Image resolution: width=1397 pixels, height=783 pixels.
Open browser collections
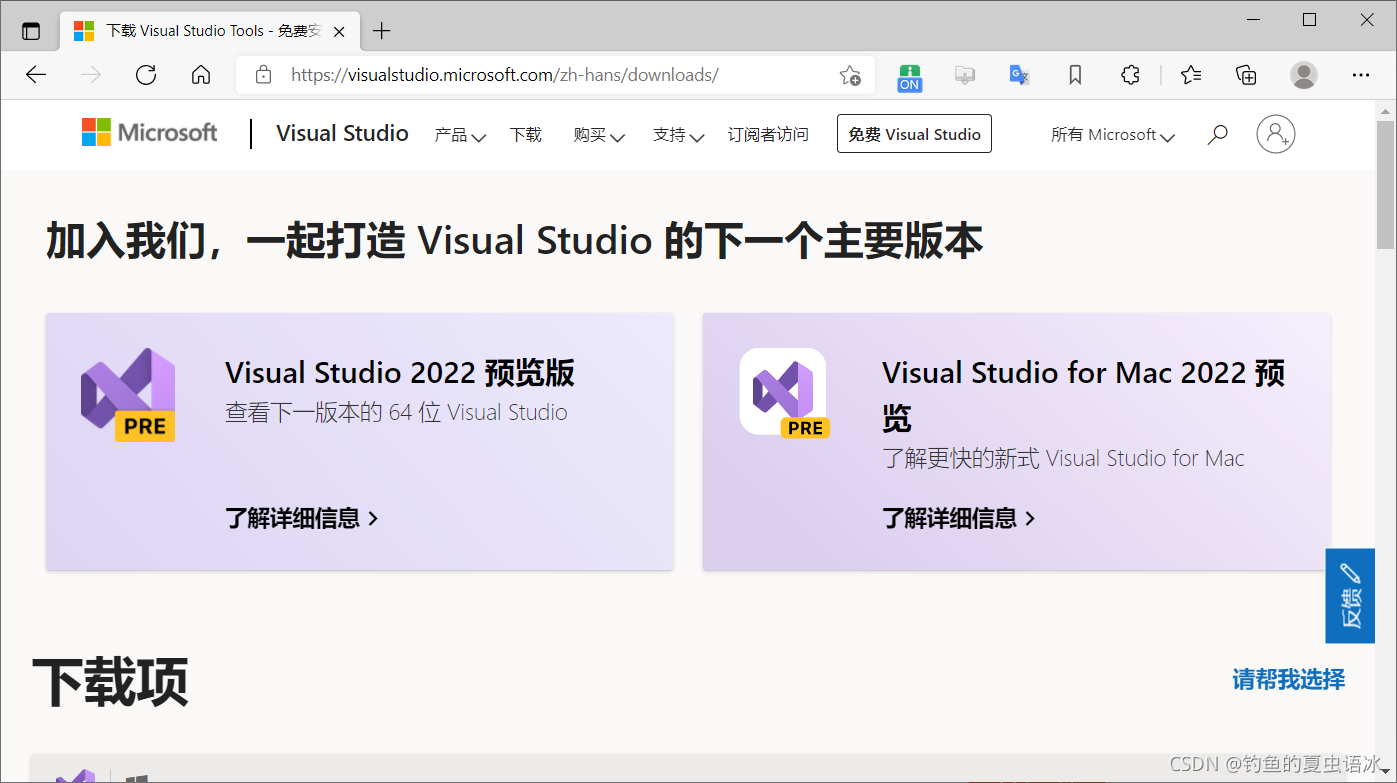tap(1246, 75)
